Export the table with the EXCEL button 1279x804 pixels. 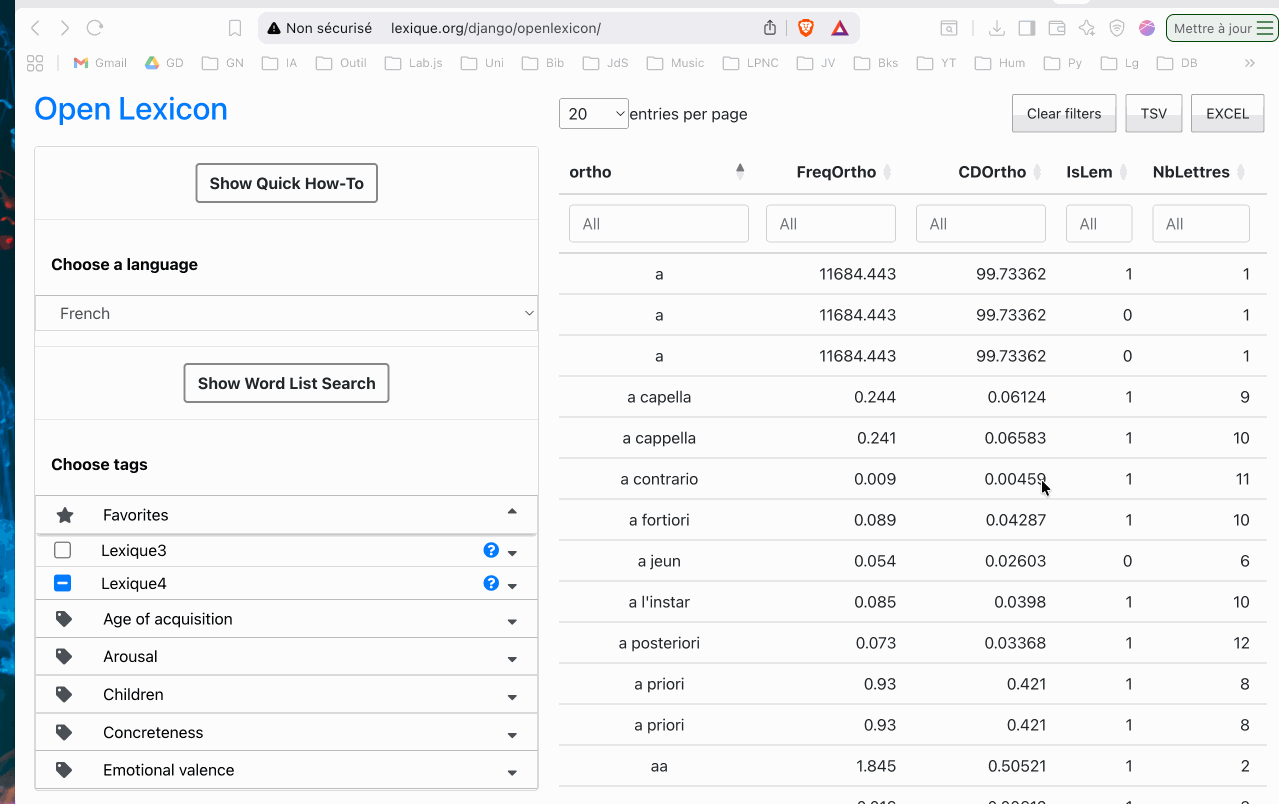pos(1227,113)
